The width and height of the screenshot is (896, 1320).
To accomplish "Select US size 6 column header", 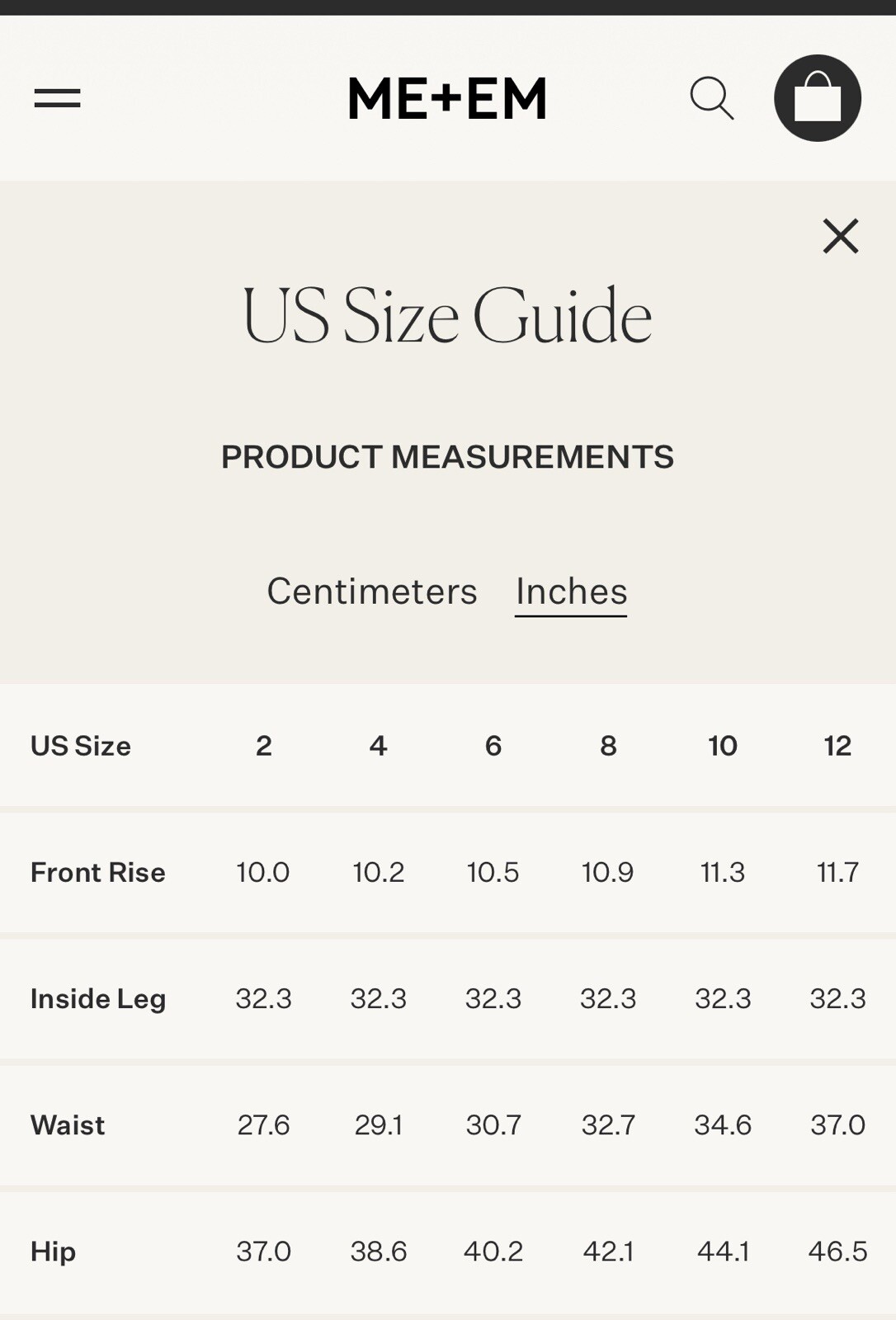I will [x=493, y=746].
